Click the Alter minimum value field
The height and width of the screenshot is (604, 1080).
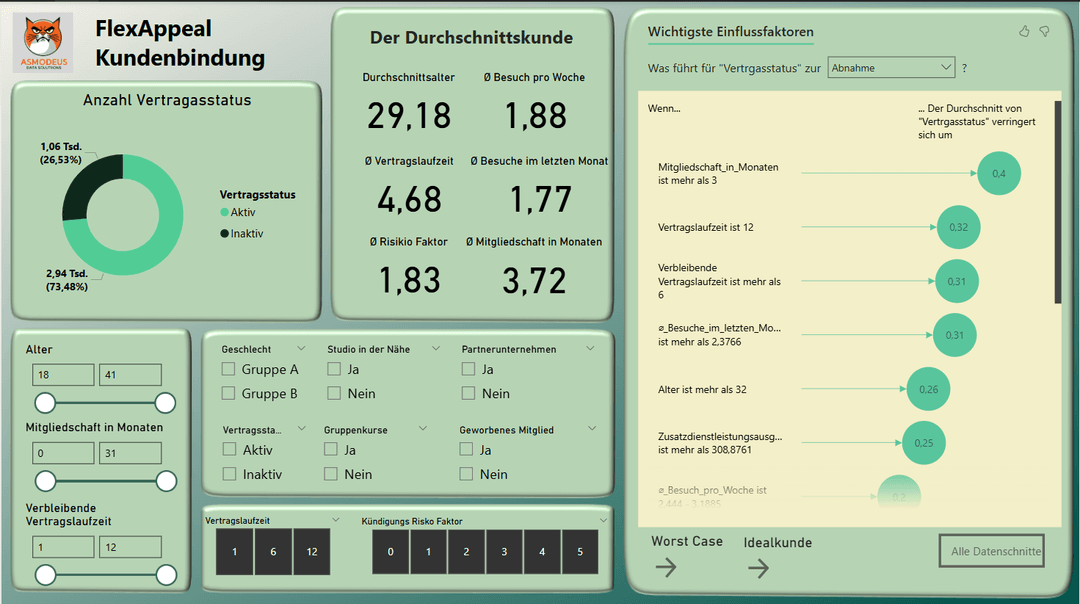pyautogui.click(x=62, y=375)
